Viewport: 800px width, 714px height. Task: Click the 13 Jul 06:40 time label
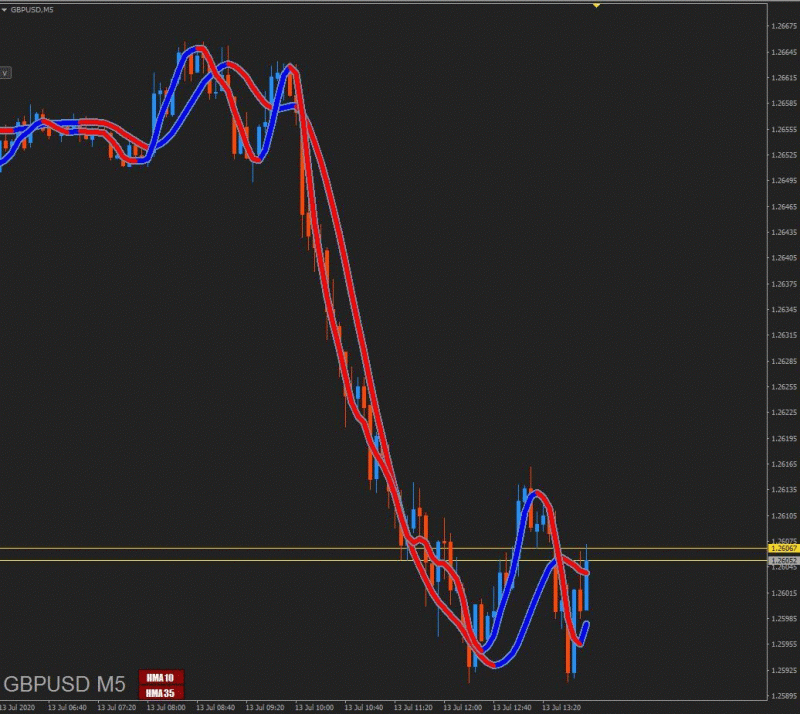pyautogui.click(x=67, y=707)
